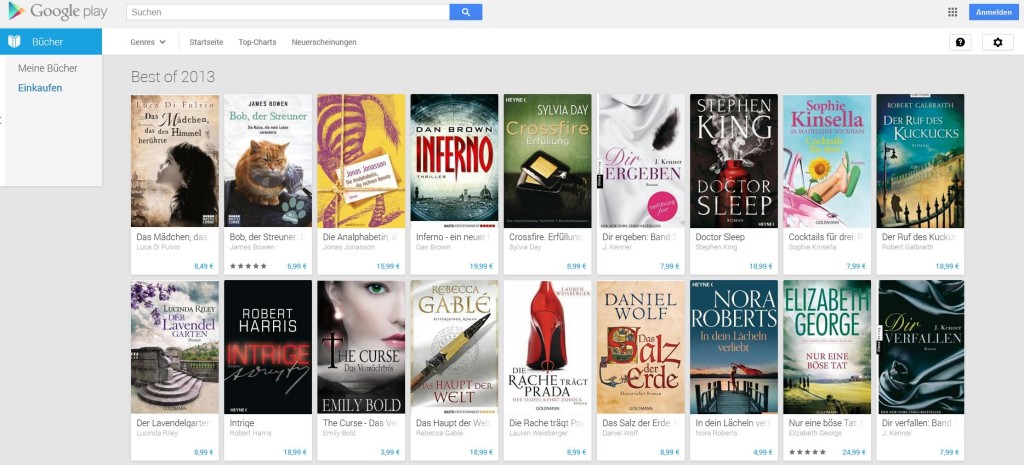This screenshot has width=1024, height=465.
Task: Open Der Lavendelgarten book cover
Action: pos(174,347)
